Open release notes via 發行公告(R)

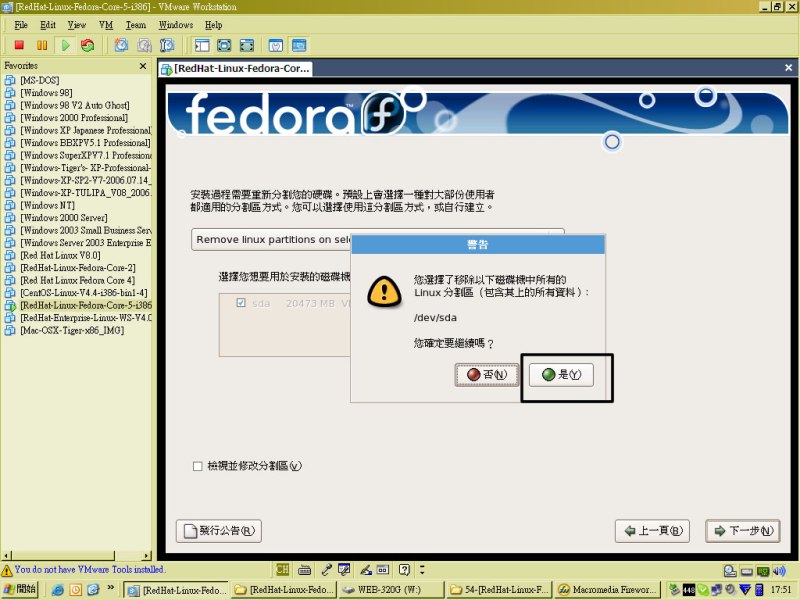point(219,531)
